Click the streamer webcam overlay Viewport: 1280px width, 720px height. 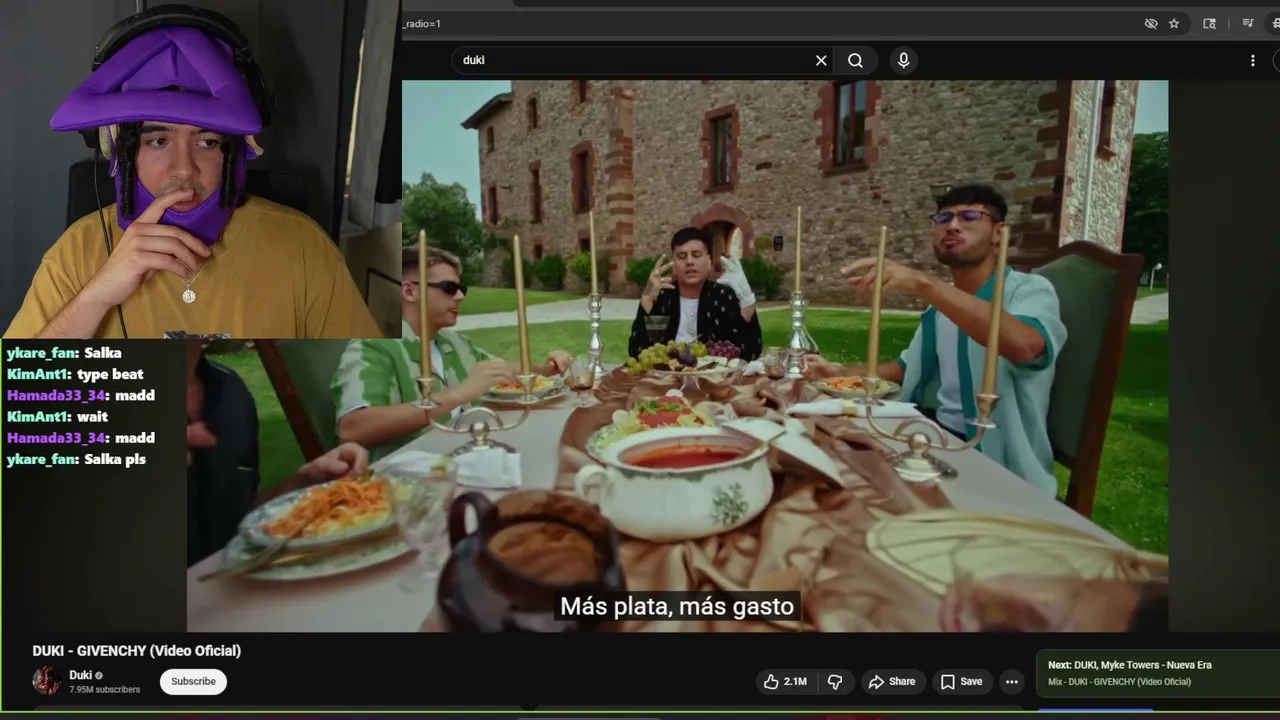tap(200, 169)
